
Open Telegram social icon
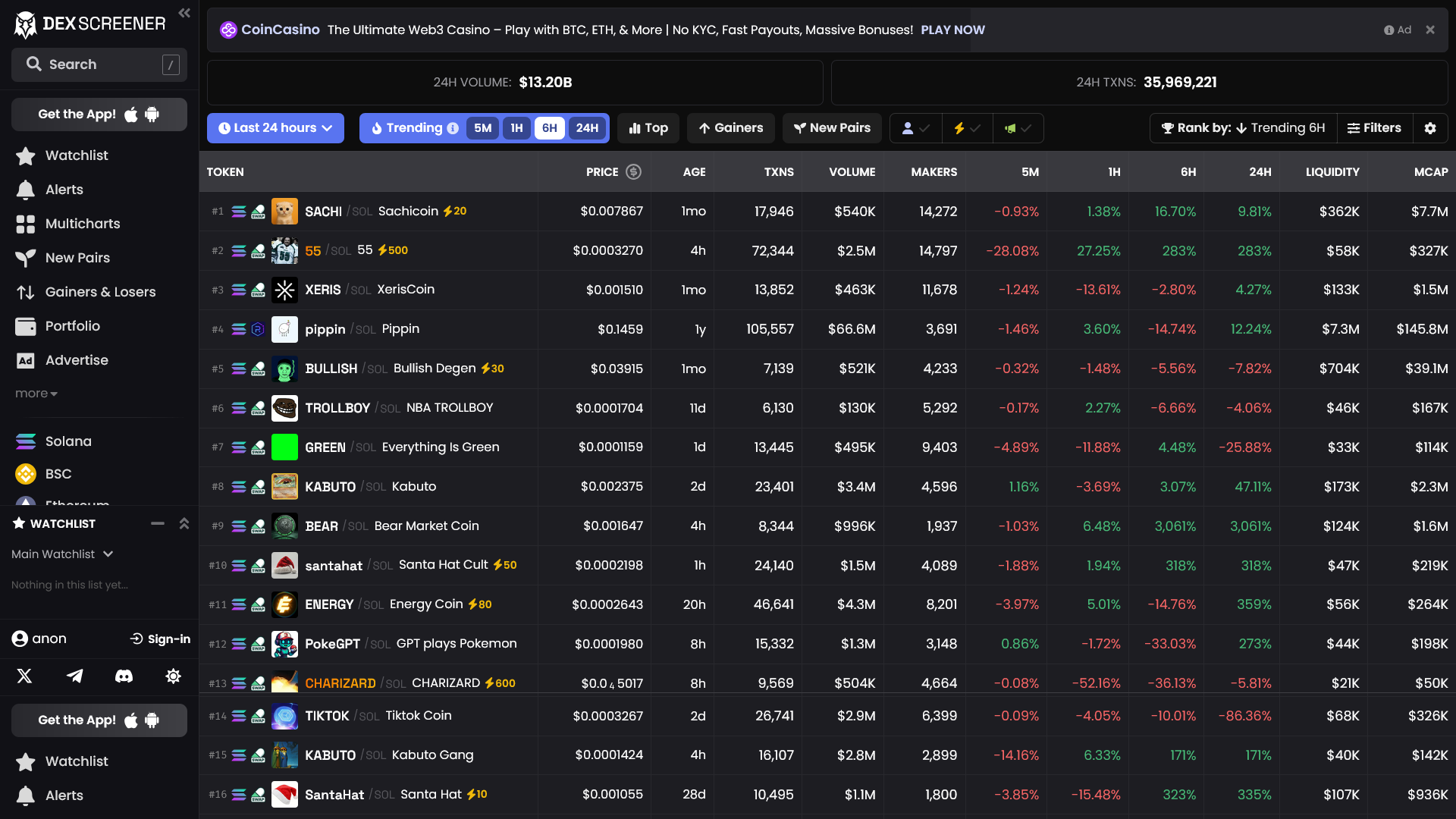pyautogui.click(x=74, y=676)
